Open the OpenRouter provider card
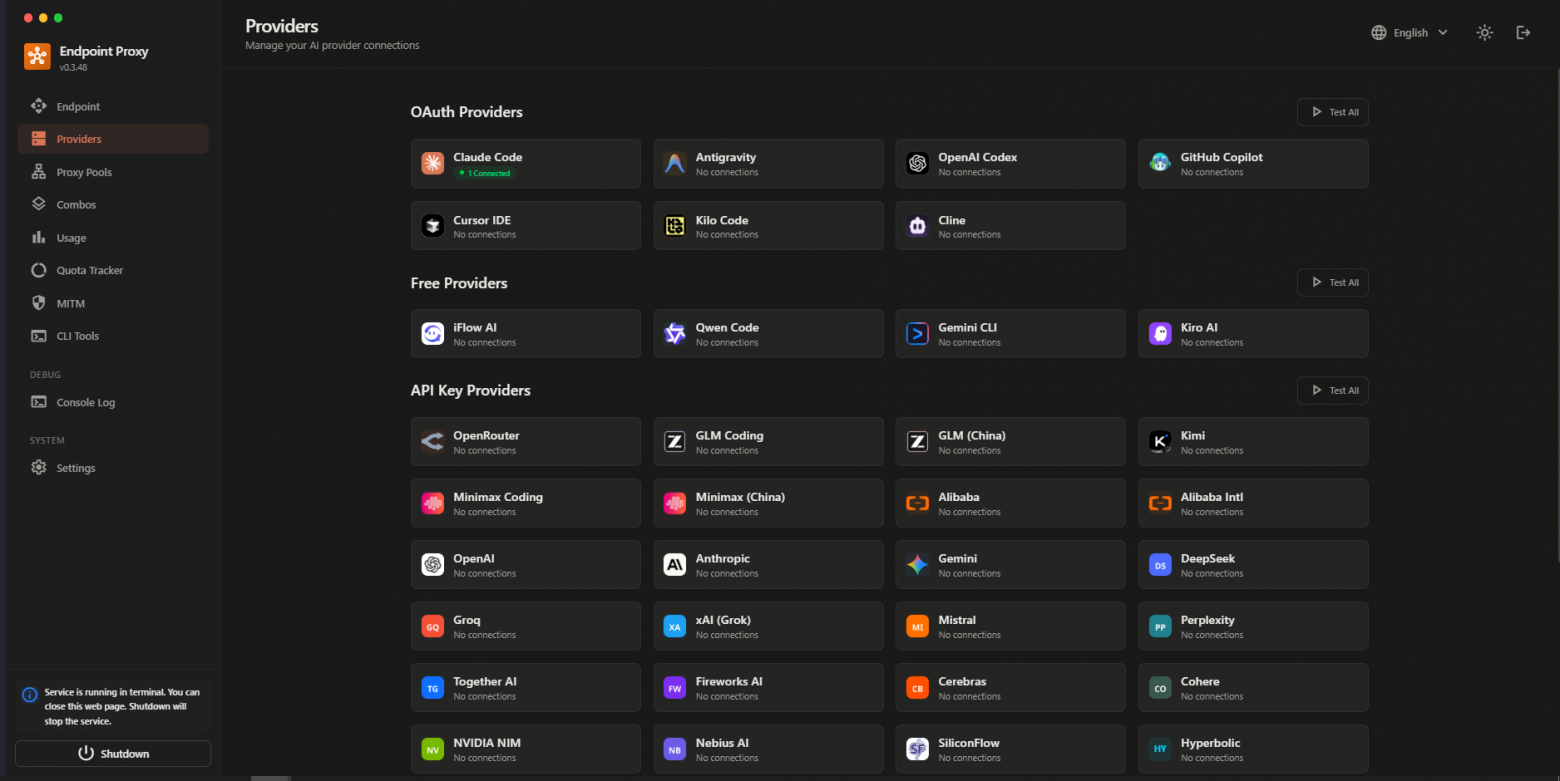Screen dimensions: 1560x781 [526, 442]
